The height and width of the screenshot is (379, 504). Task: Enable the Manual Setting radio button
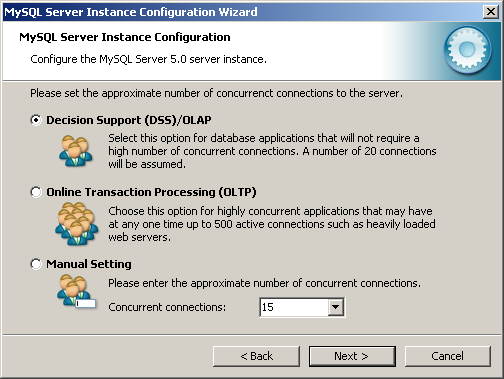point(36,264)
